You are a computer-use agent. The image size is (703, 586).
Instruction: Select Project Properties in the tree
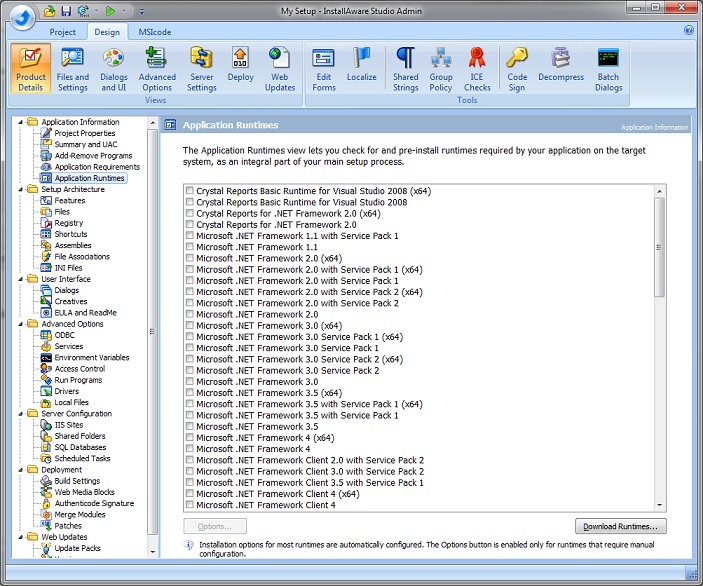click(x=85, y=133)
